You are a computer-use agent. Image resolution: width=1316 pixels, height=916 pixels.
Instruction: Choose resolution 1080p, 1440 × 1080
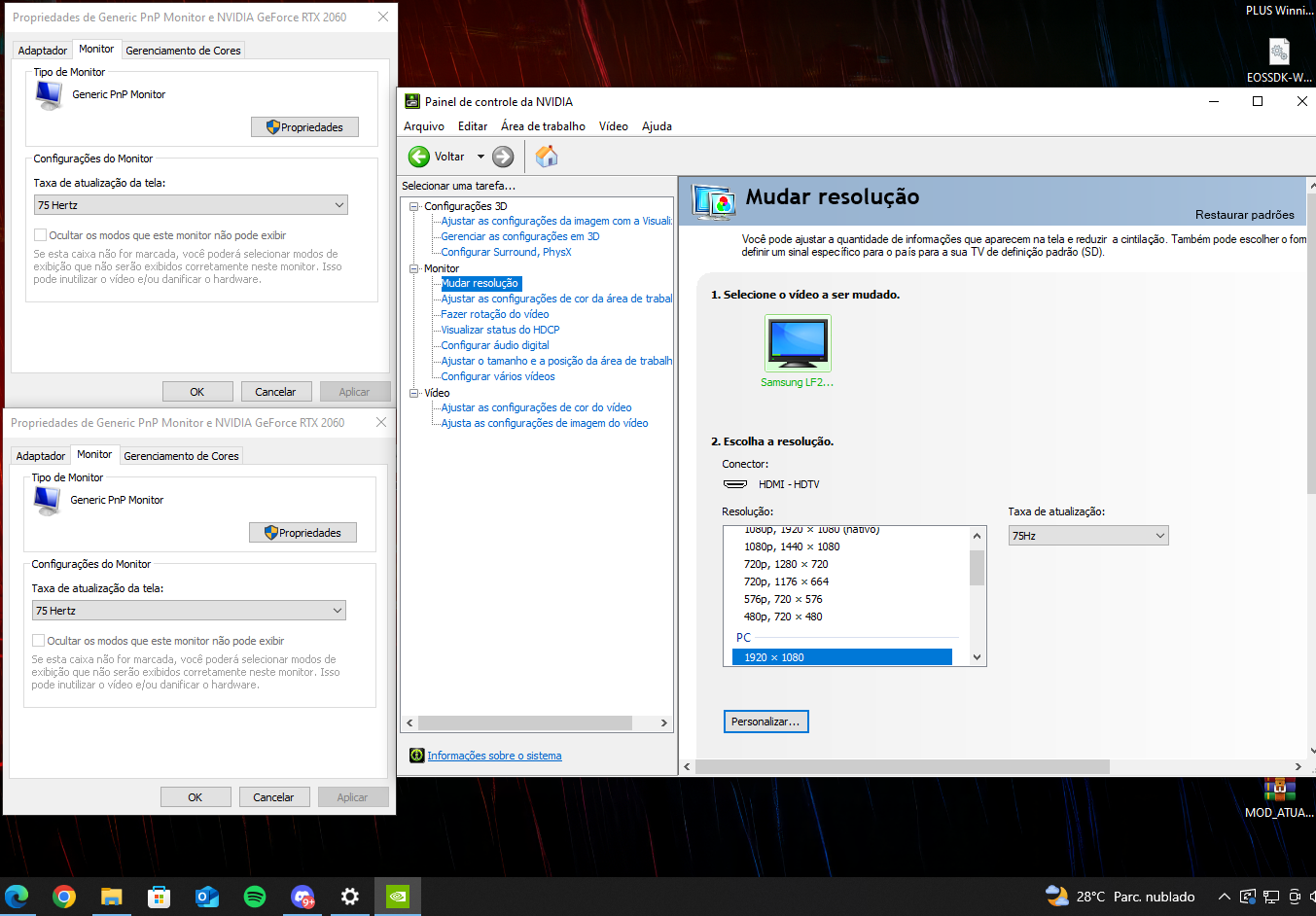(x=792, y=546)
